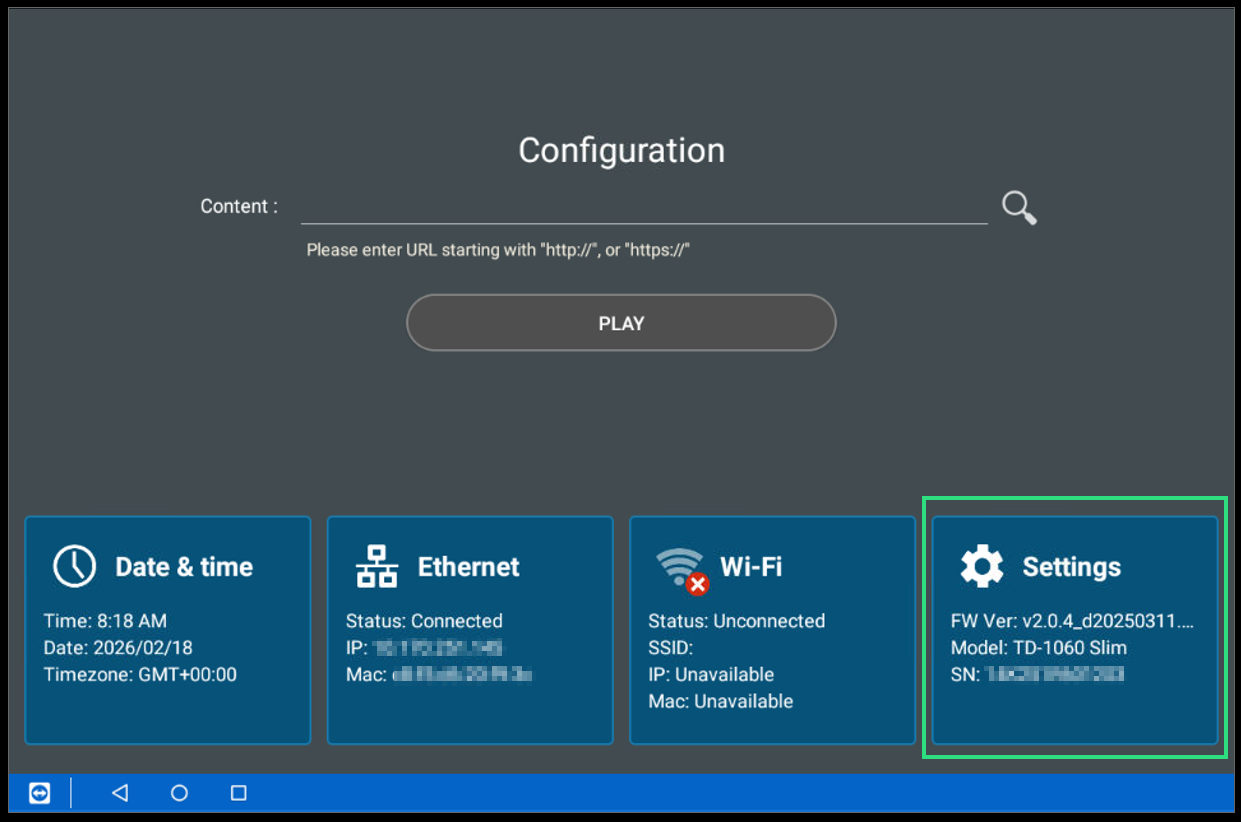This screenshot has height=822, width=1241.
Task: Click the Ethernet Status: Connected text
Action: [x=424, y=621]
